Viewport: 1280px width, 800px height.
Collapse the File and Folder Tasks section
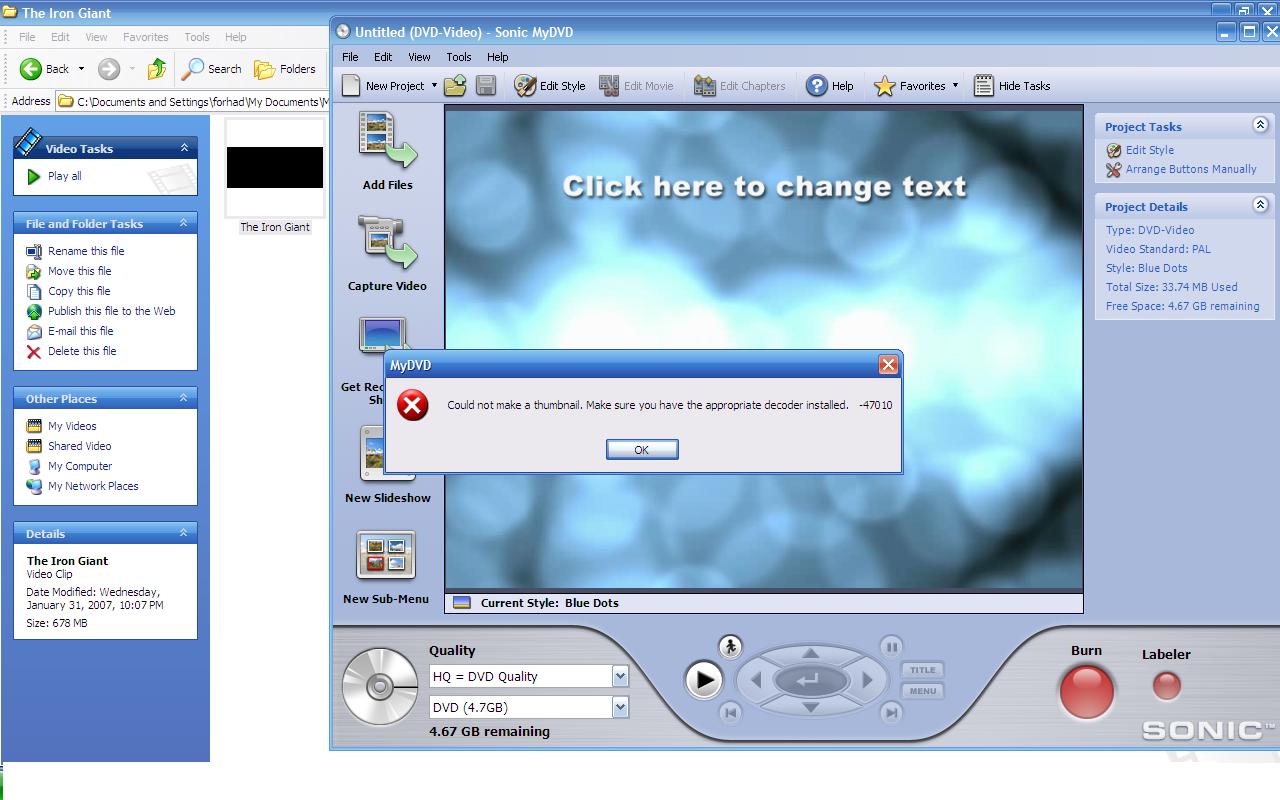pos(184,223)
